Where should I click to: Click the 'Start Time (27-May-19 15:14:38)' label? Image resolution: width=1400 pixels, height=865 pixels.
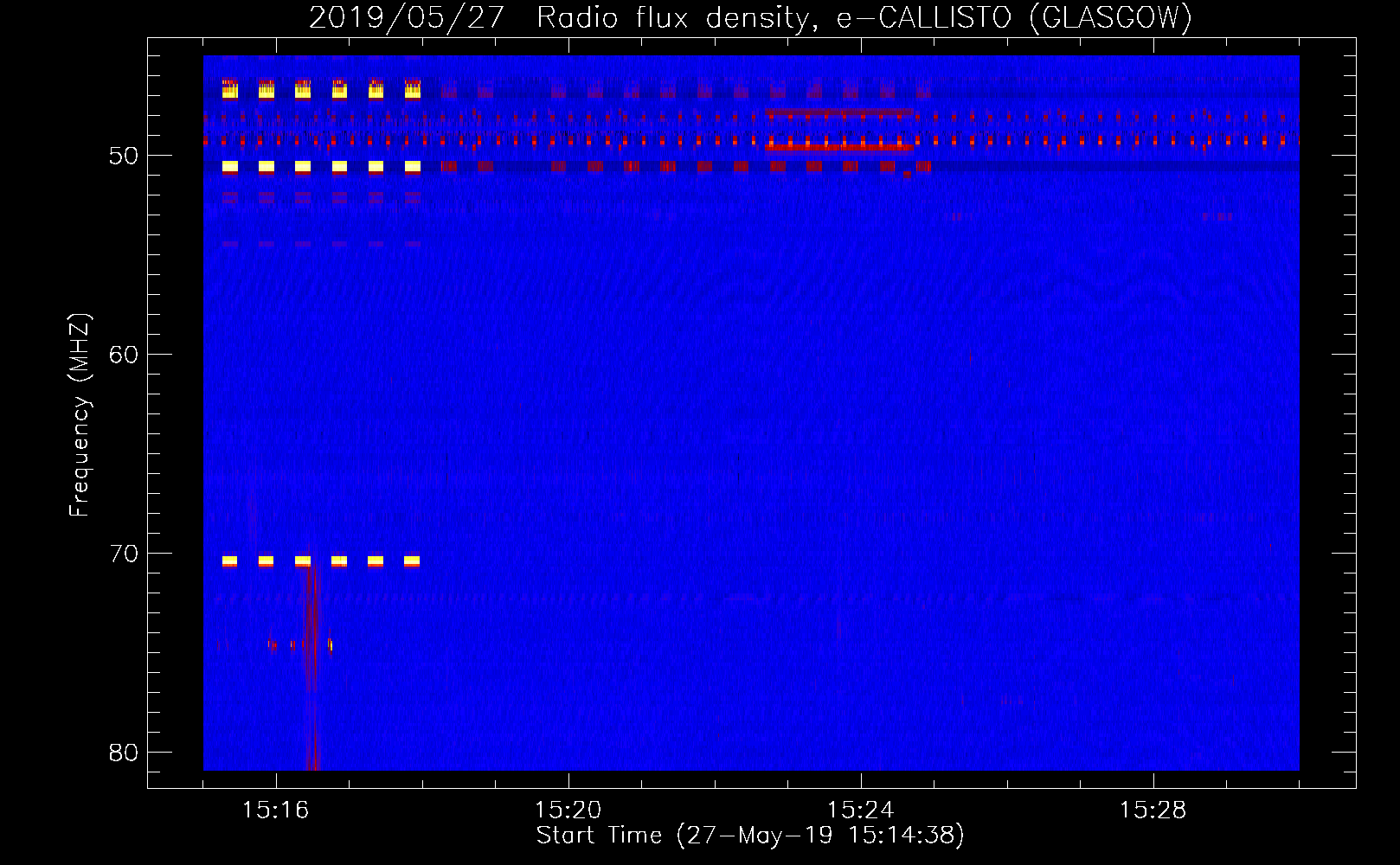coord(750,836)
